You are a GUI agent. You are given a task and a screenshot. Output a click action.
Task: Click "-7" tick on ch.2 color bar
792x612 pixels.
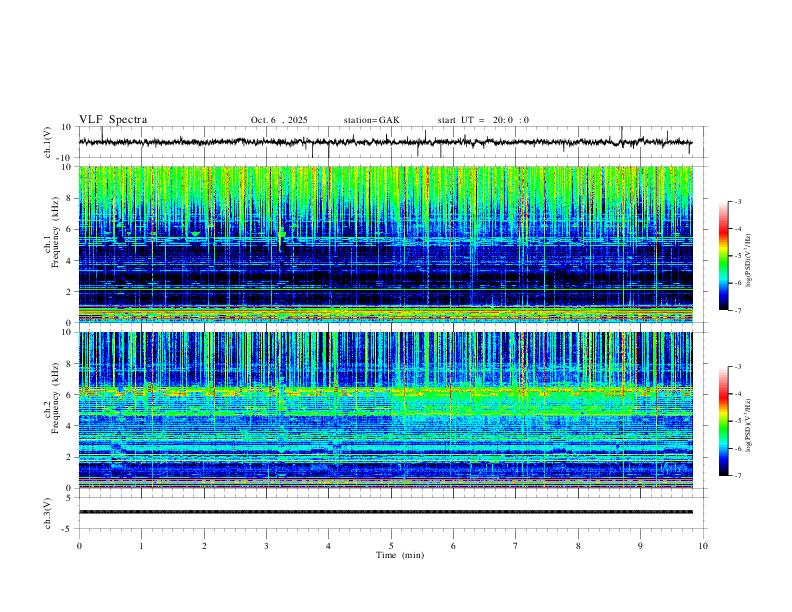coord(738,475)
